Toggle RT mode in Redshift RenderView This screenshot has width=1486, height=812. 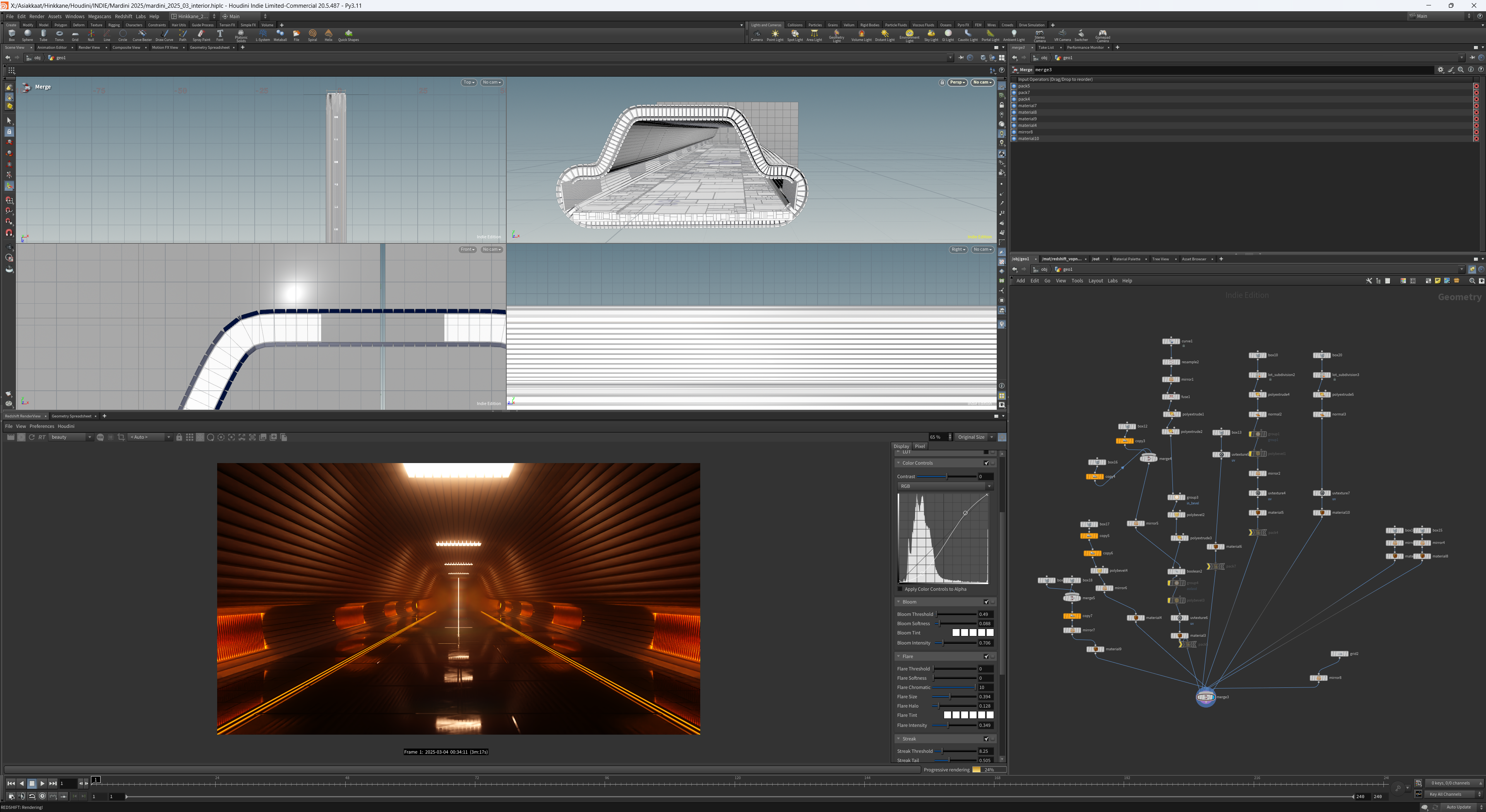[x=41, y=437]
